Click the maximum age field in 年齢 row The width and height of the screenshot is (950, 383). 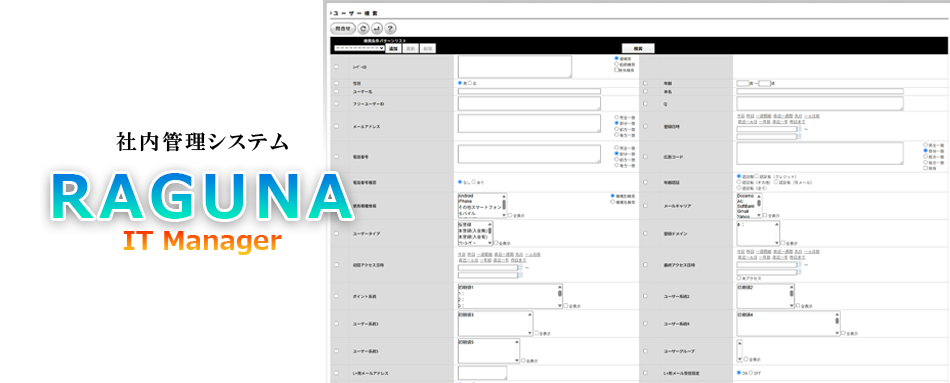tap(765, 83)
